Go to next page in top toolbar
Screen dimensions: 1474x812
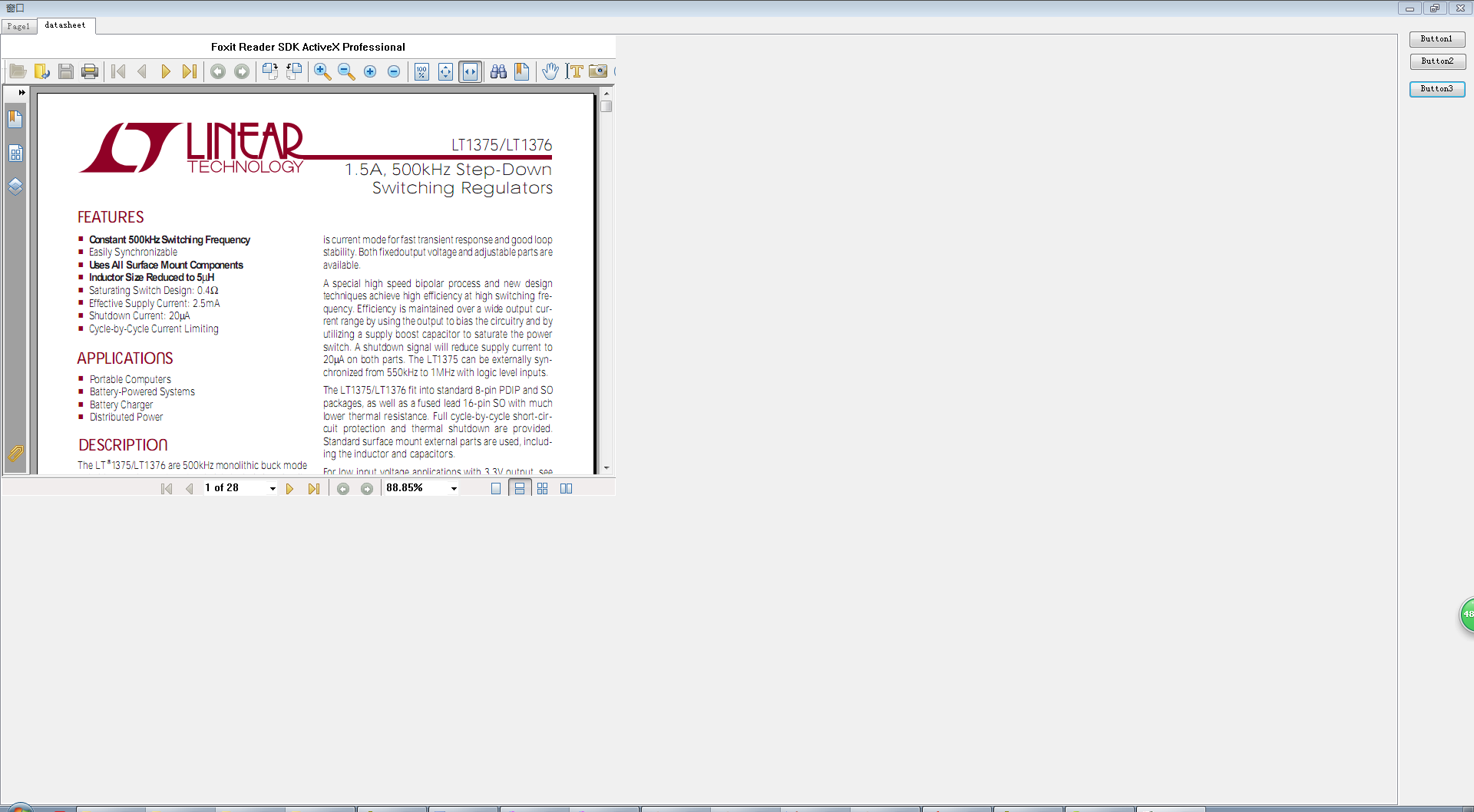pyautogui.click(x=166, y=71)
